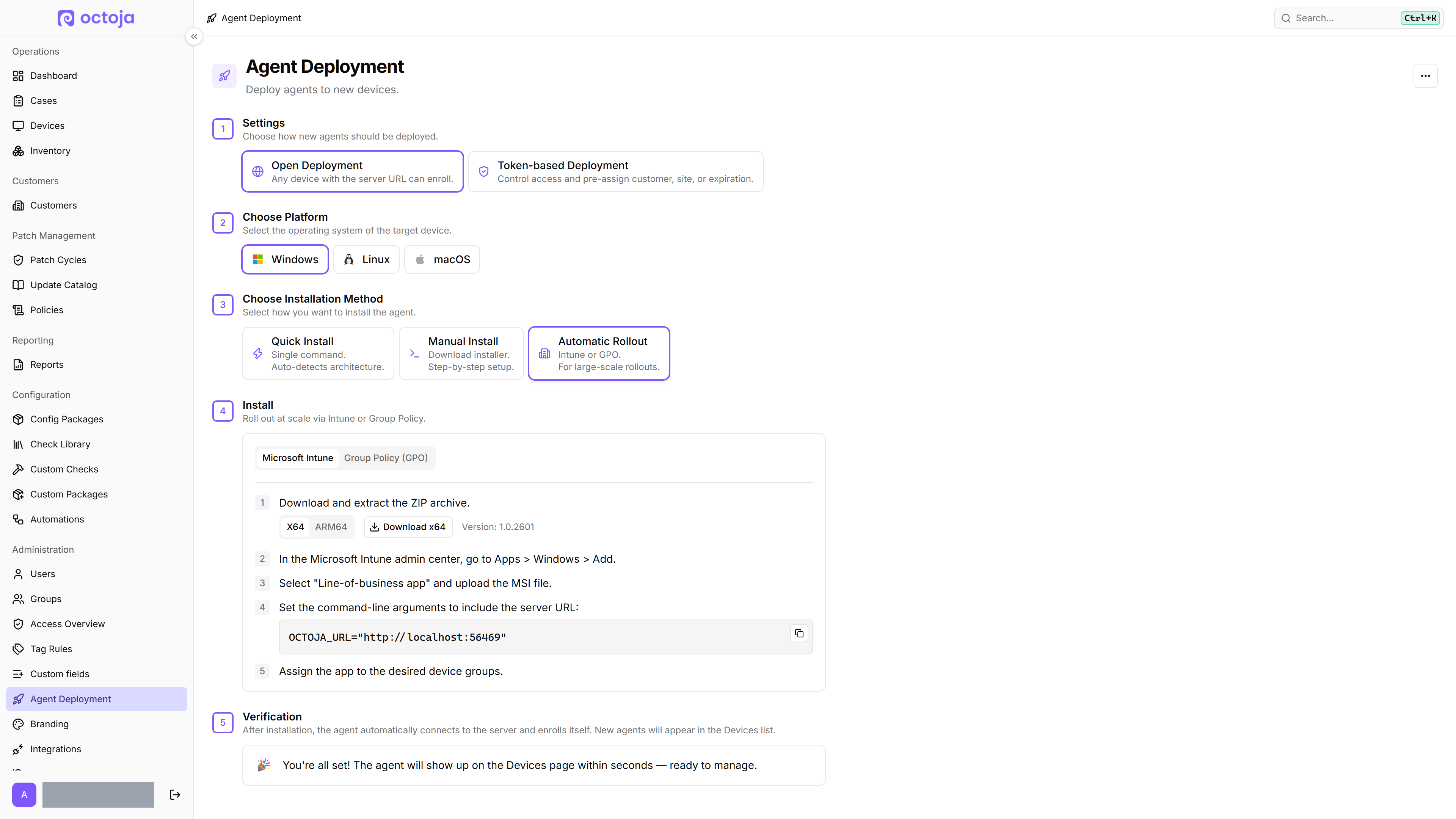Select the Automatic Rollout method

[x=599, y=353]
